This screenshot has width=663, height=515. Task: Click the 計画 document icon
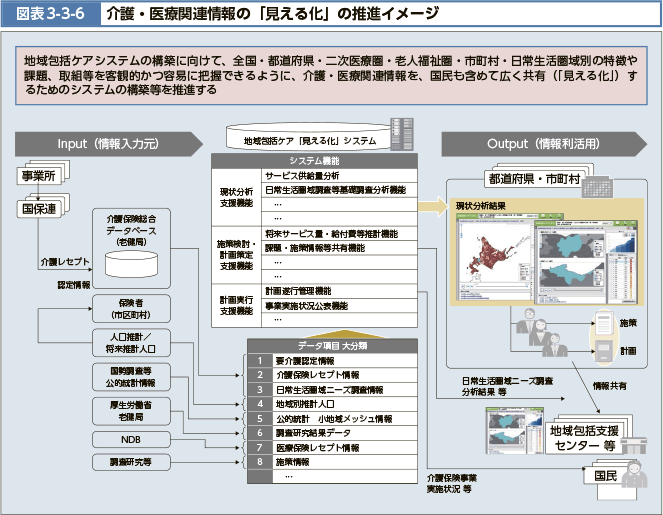click(x=604, y=352)
